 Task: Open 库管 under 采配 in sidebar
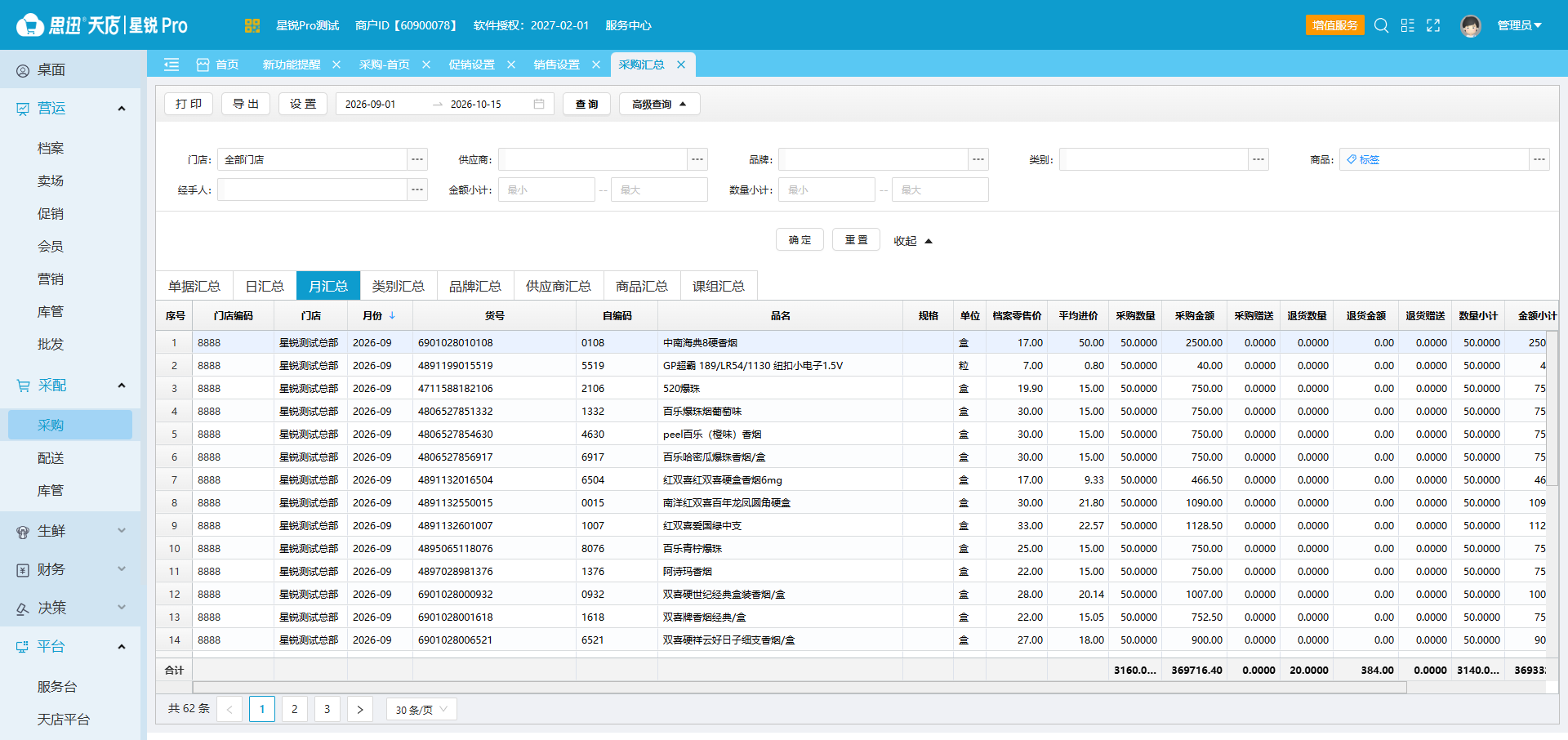(x=51, y=491)
